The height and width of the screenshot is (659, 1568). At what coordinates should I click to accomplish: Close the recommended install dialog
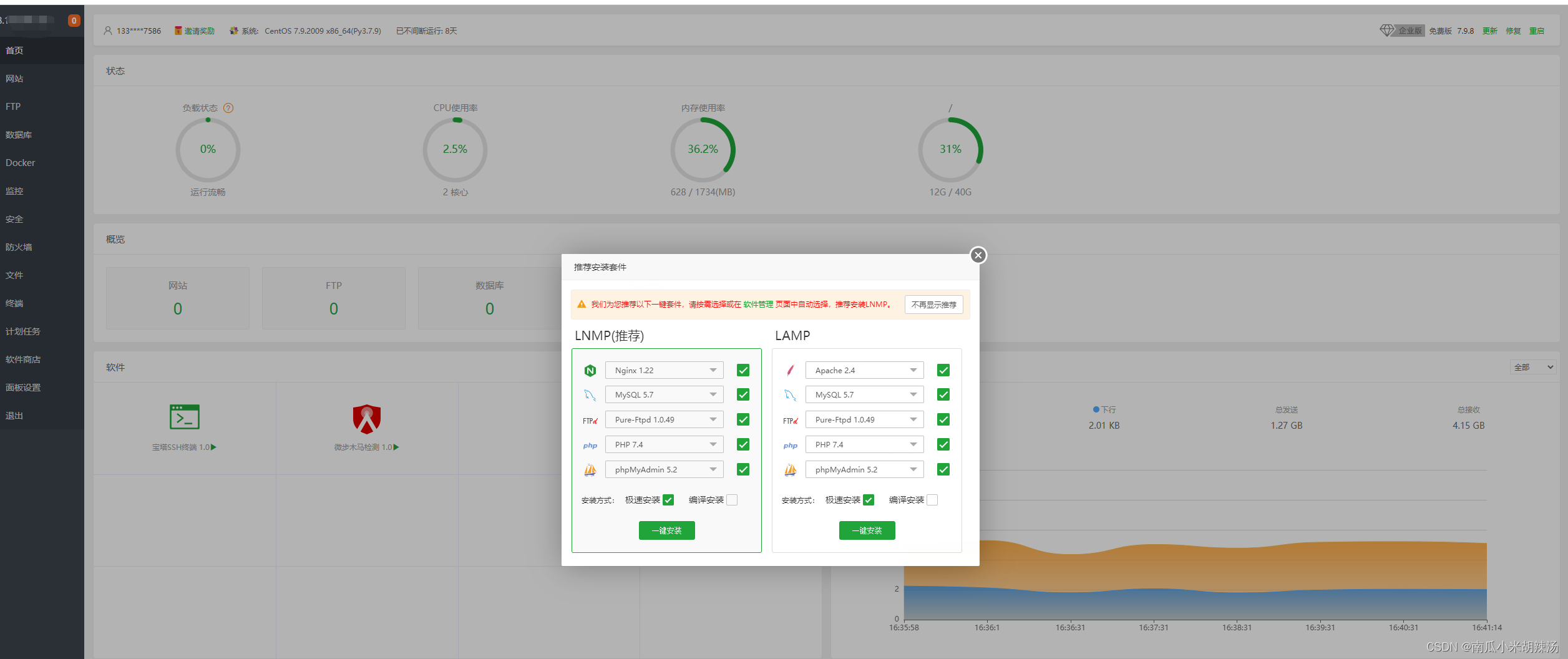coord(978,255)
